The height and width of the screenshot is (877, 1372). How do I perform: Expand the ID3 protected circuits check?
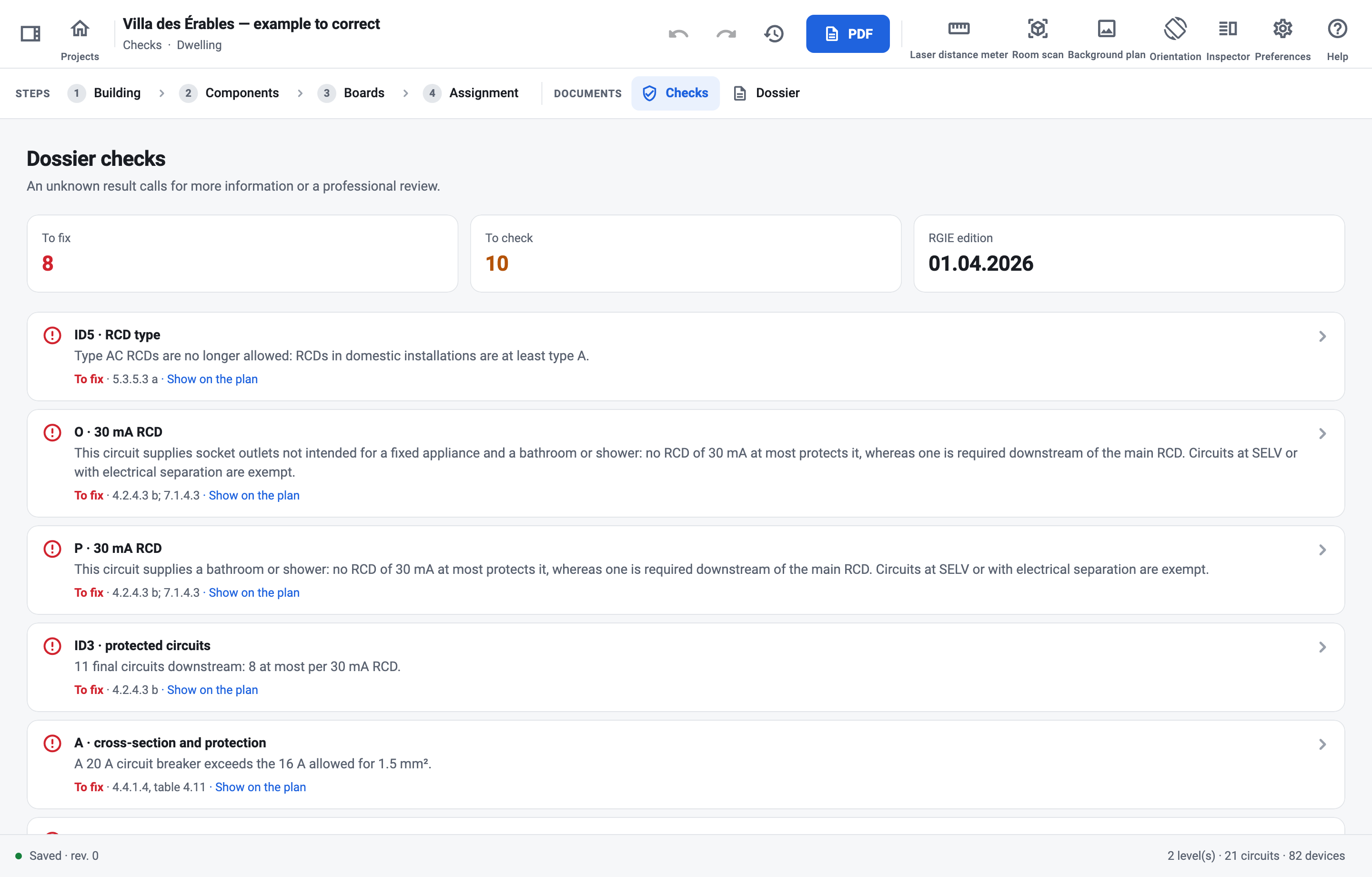(x=686, y=667)
